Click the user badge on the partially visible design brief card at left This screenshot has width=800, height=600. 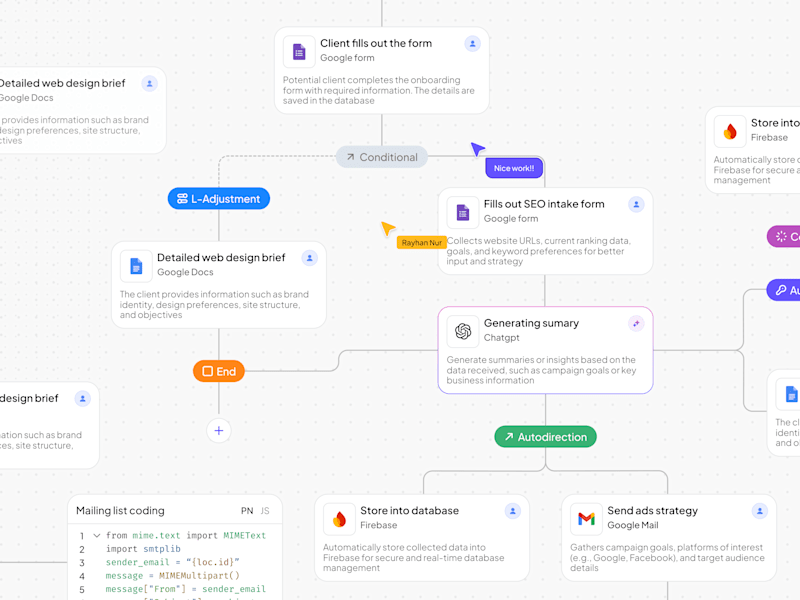(83, 398)
